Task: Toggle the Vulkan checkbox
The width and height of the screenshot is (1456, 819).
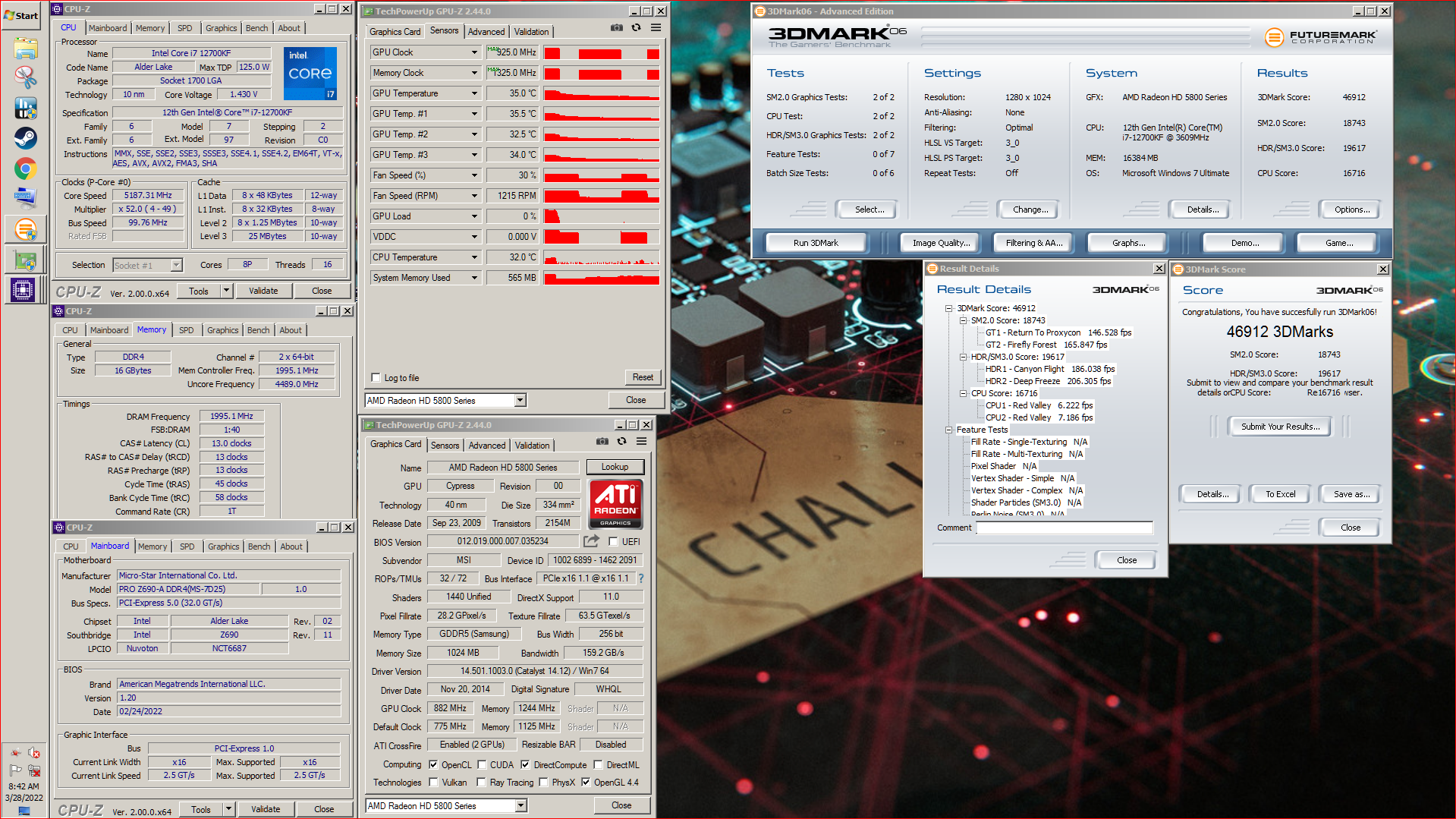Action: point(433,782)
